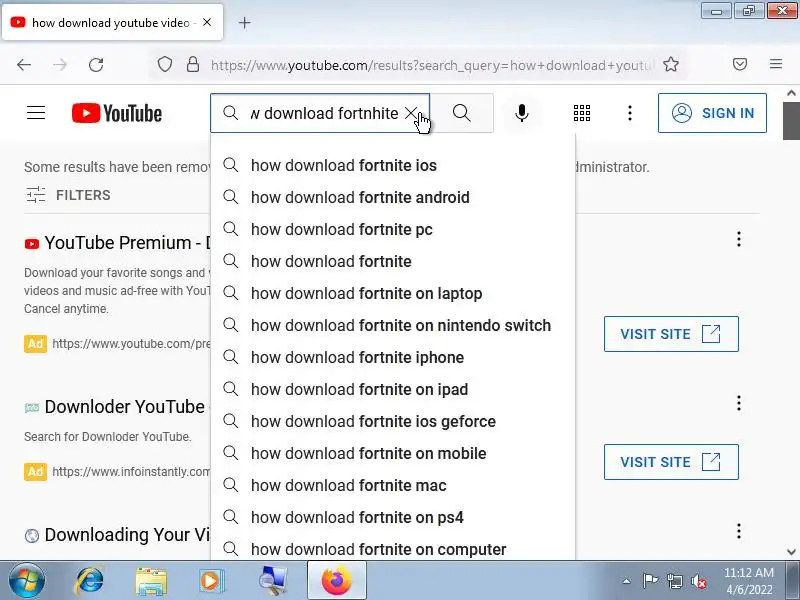Image resolution: width=800 pixels, height=600 pixels.
Task: Open the FILTERS panel
Action: click(68, 195)
